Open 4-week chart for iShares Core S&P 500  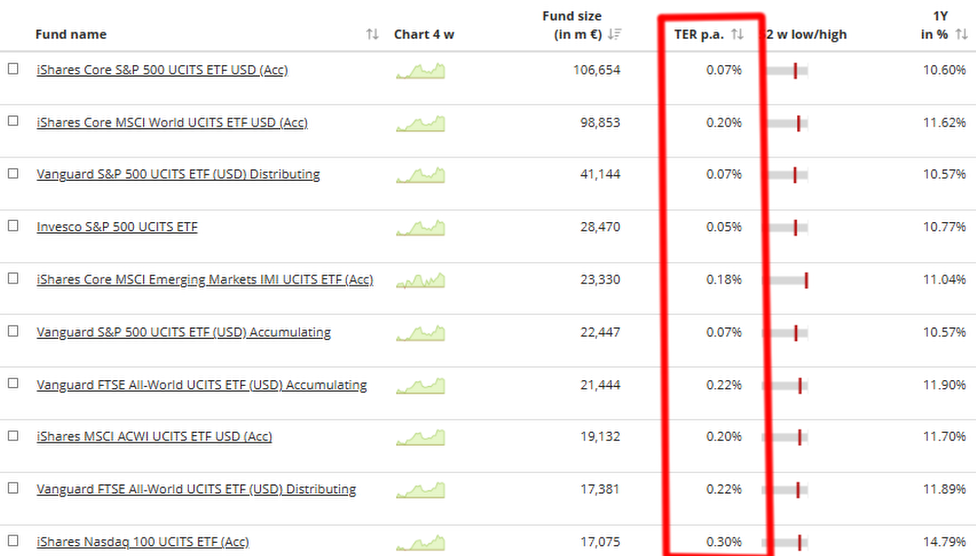(420, 71)
